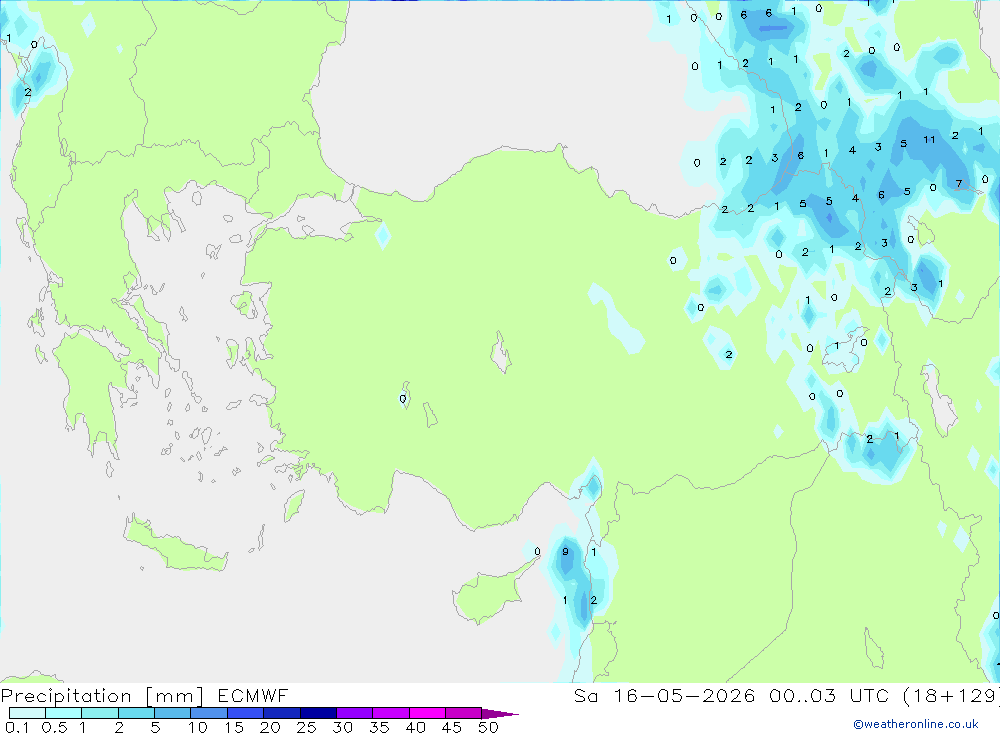Click the '9' precipitation value near Cyprus

pyautogui.click(x=565, y=552)
